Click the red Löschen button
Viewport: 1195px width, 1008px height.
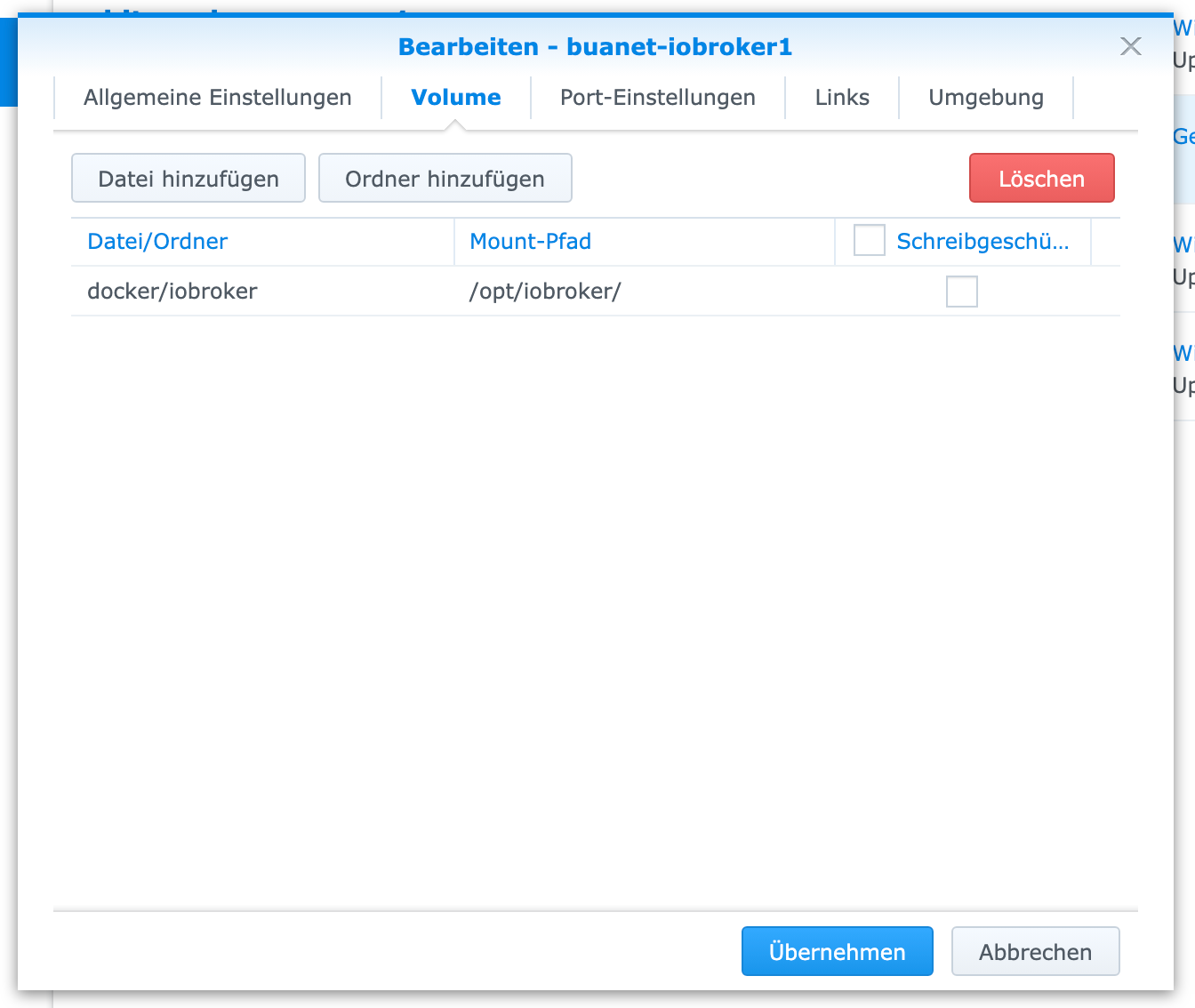click(1041, 178)
